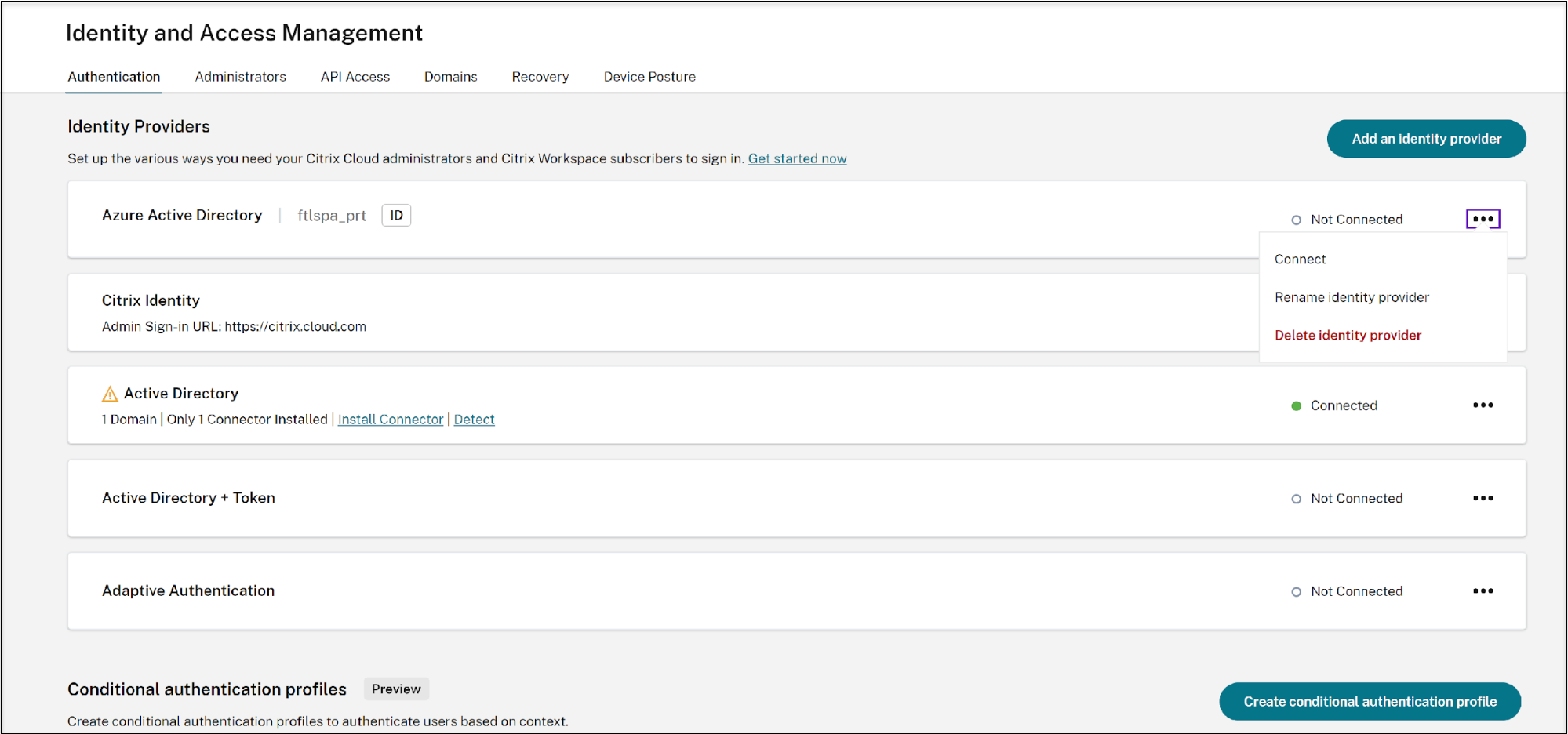The height and width of the screenshot is (734, 1568).
Task: Open Adaptive Authentication ellipsis menu
Action: tap(1483, 591)
